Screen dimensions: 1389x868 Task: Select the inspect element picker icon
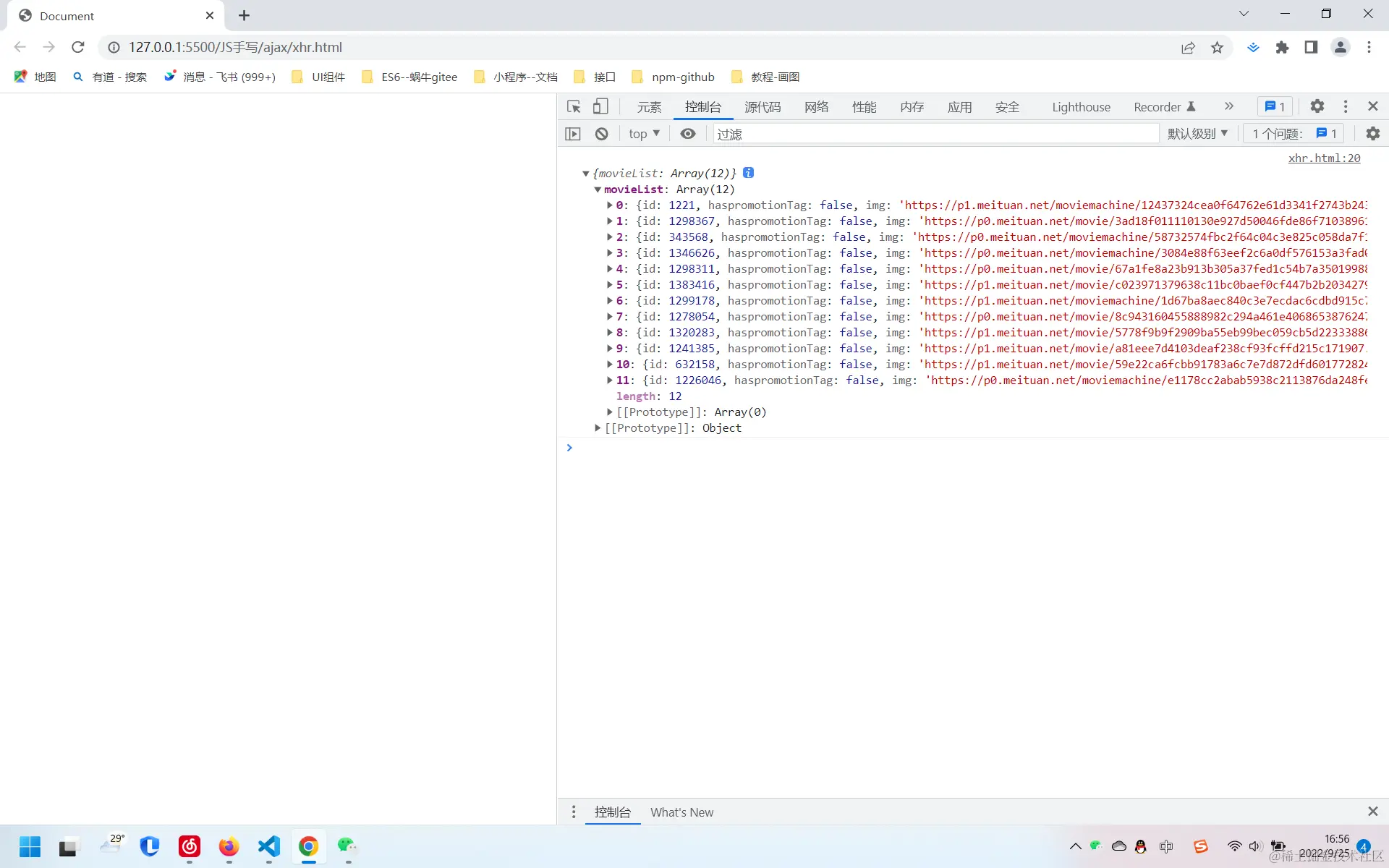[x=574, y=107]
